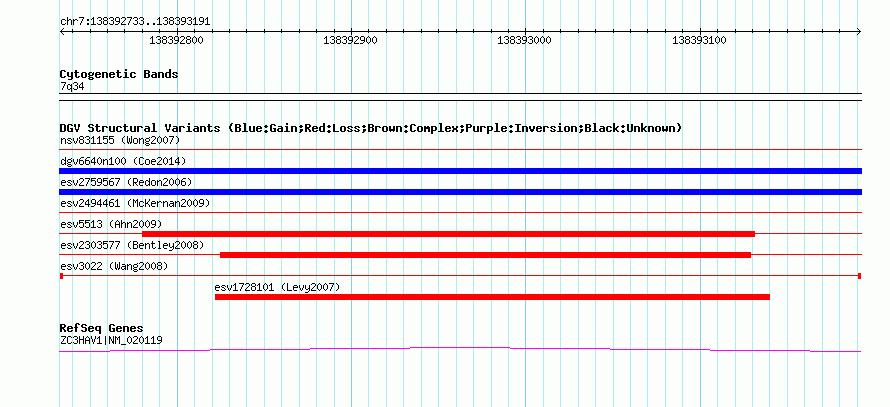Click the ZC3HAV1|NM_020119 gene label
The height and width of the screenshot is (407, 890).
[111, 341]
